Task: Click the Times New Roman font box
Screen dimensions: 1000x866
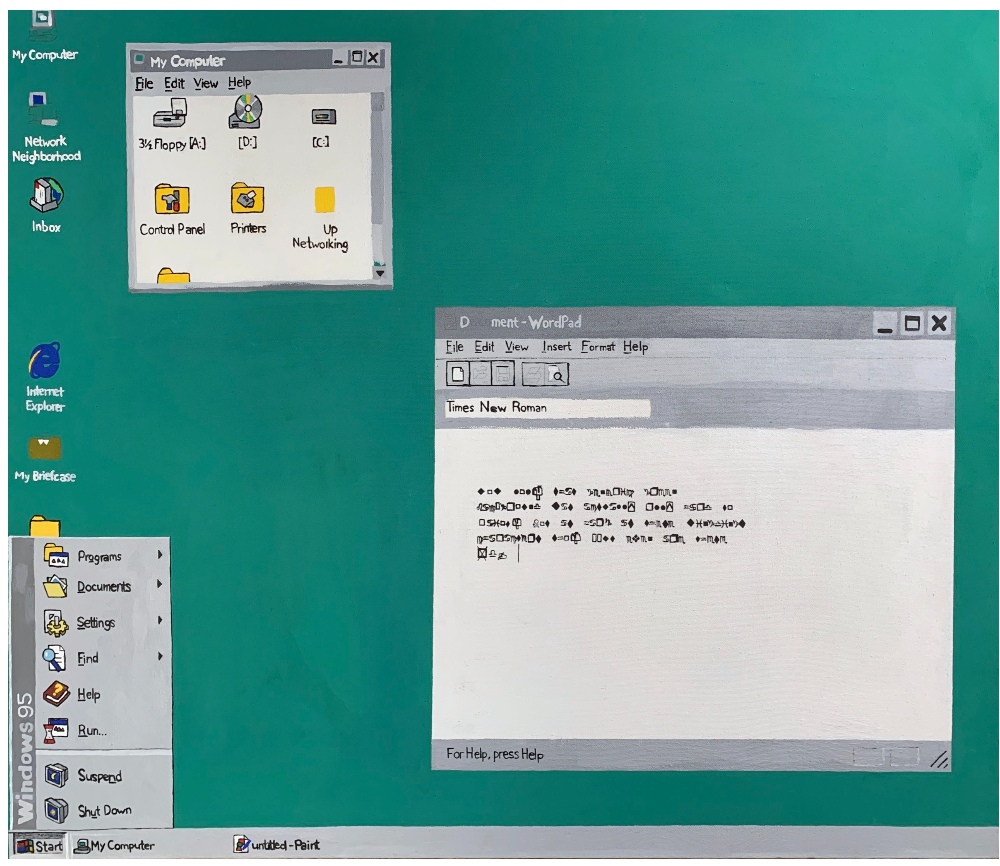Action: [x=548, y=407]
